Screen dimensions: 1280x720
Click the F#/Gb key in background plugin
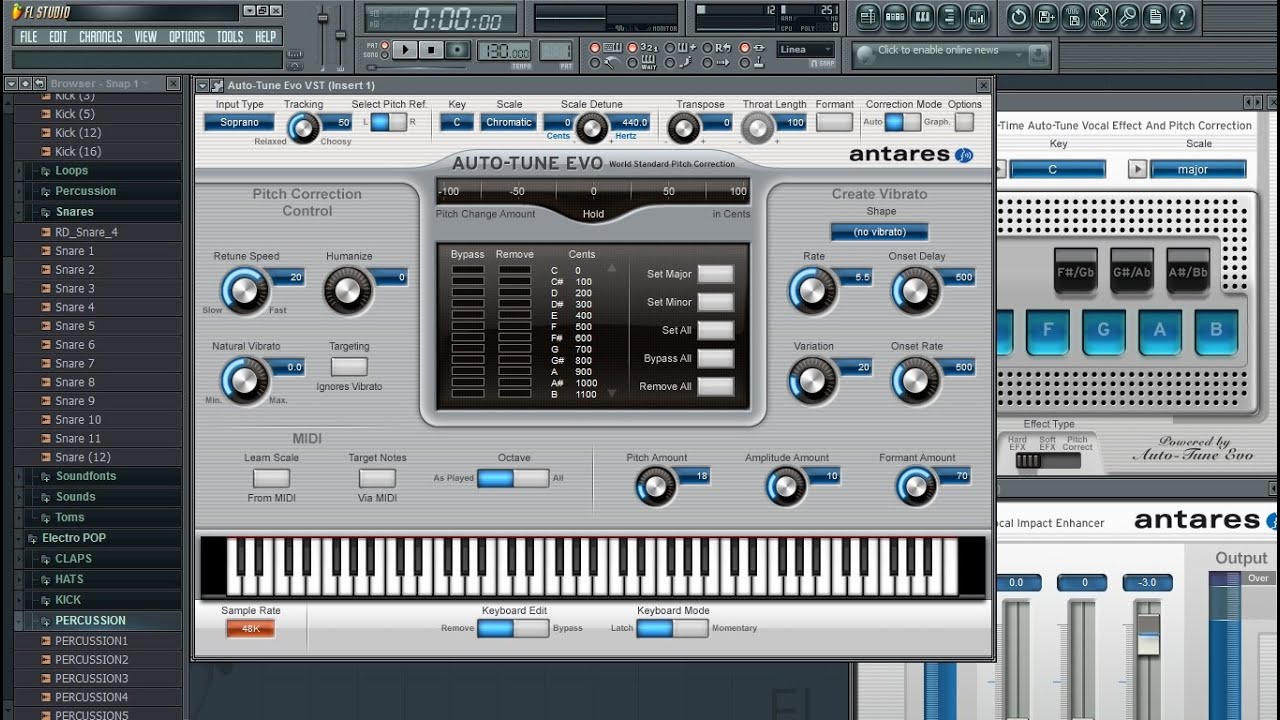tap(1076, 272)
